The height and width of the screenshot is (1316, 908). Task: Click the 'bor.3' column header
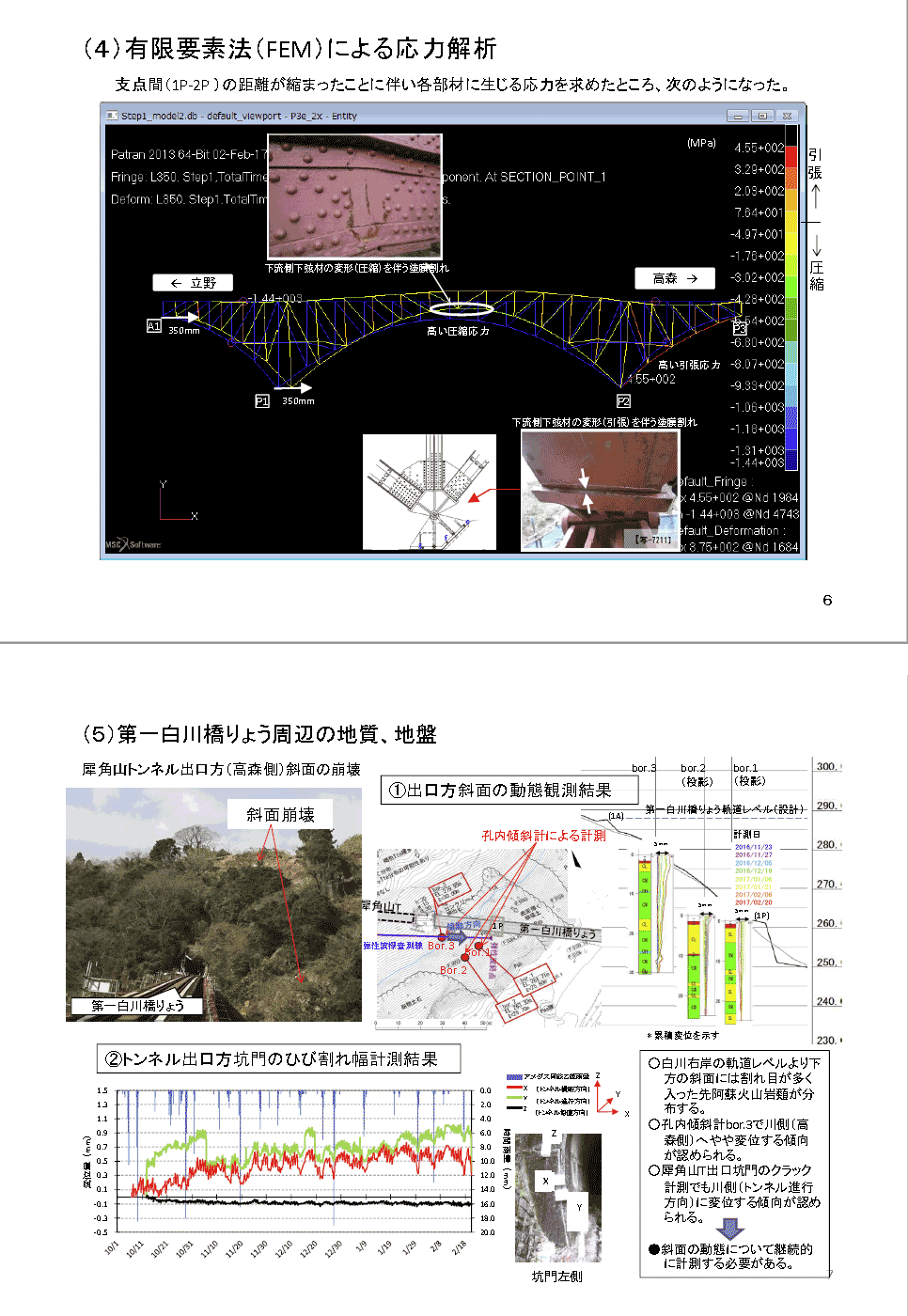tap(644, 768)
